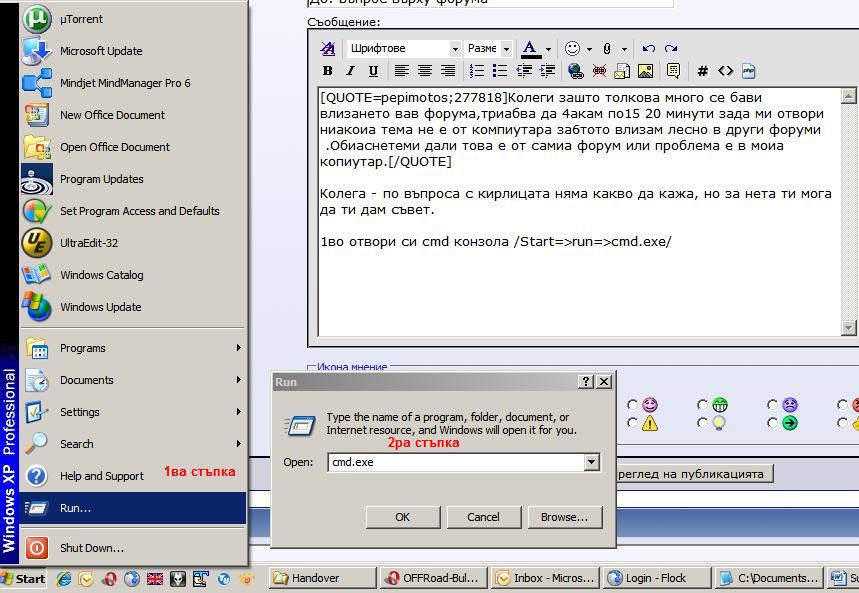
Task: Click the remove link icon
Action: tap(599, 71)
